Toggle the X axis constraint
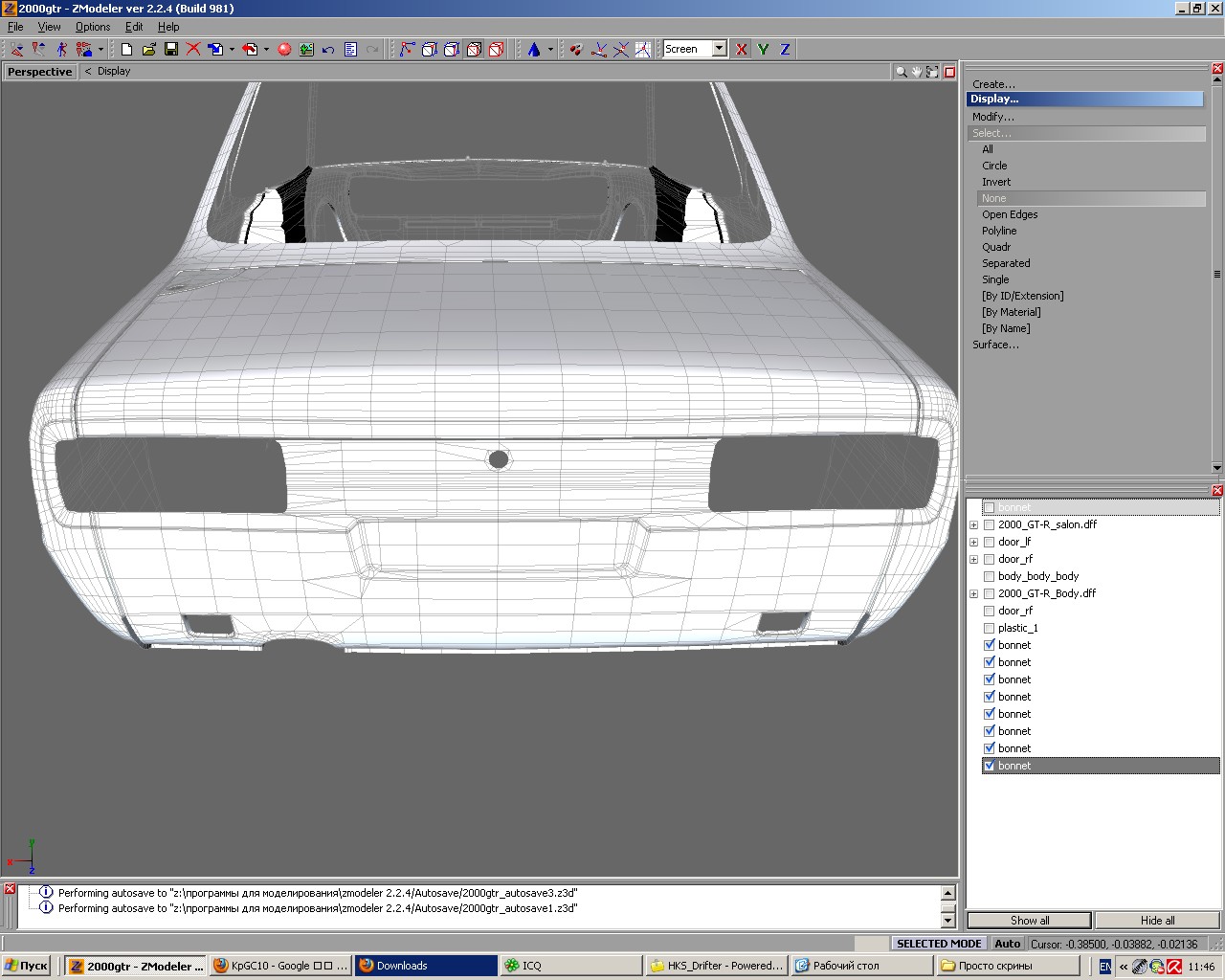This screenshot has width=1225, height=980. [x=742, y=49]
